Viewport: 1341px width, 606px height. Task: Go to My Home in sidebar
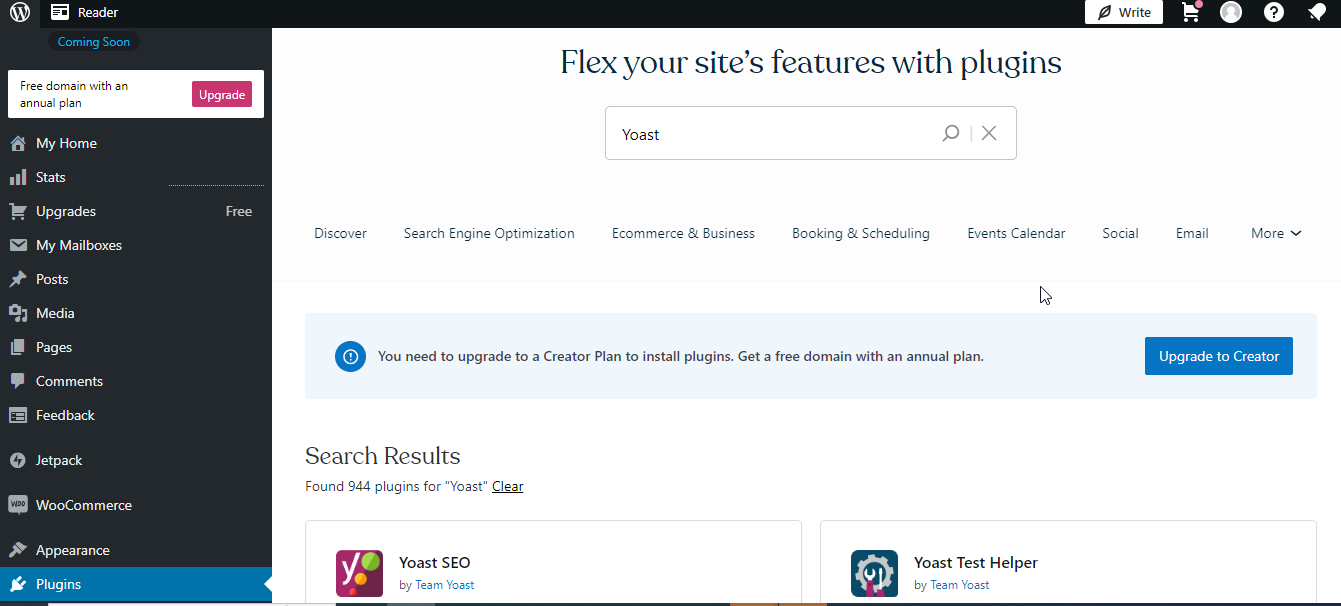pos(136,143)
